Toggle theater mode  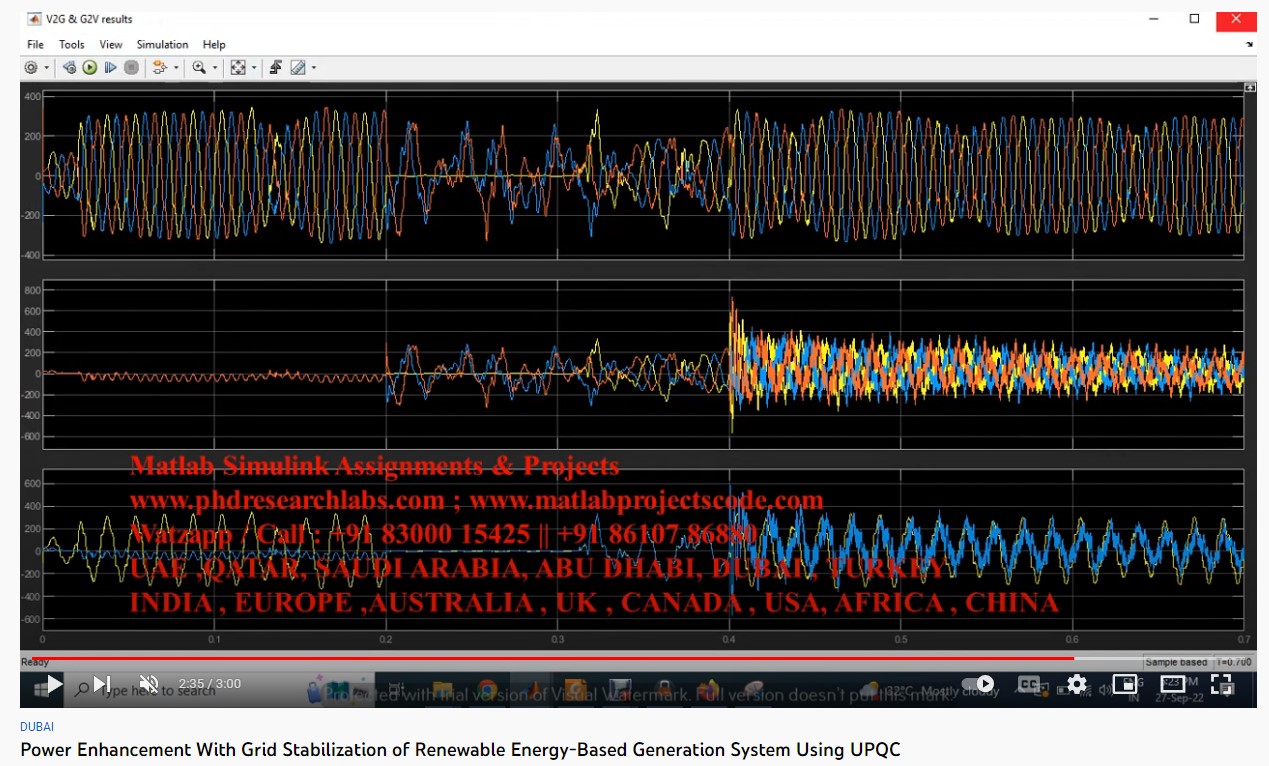[x=1173, y=684]
